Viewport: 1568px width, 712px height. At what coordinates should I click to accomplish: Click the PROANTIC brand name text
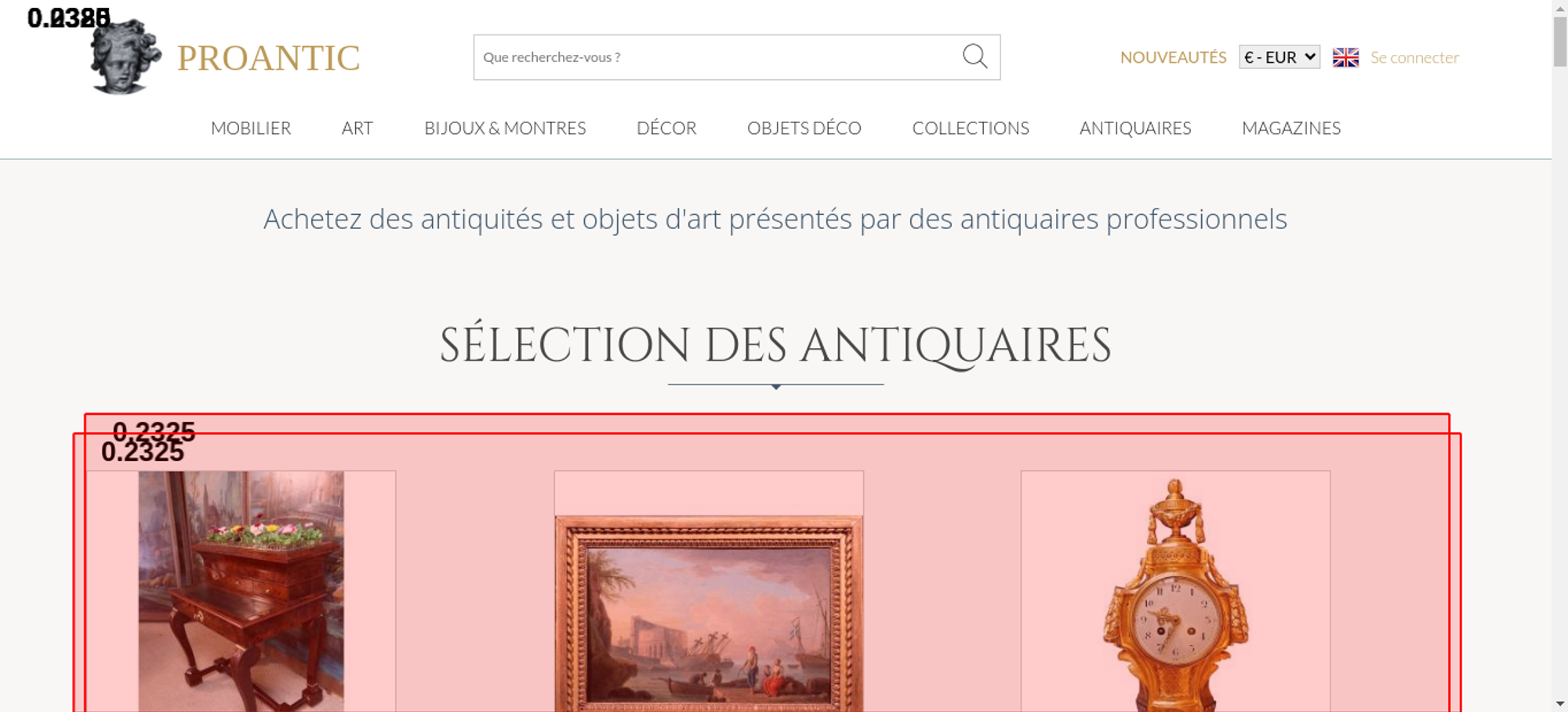(x=268, y=58)
